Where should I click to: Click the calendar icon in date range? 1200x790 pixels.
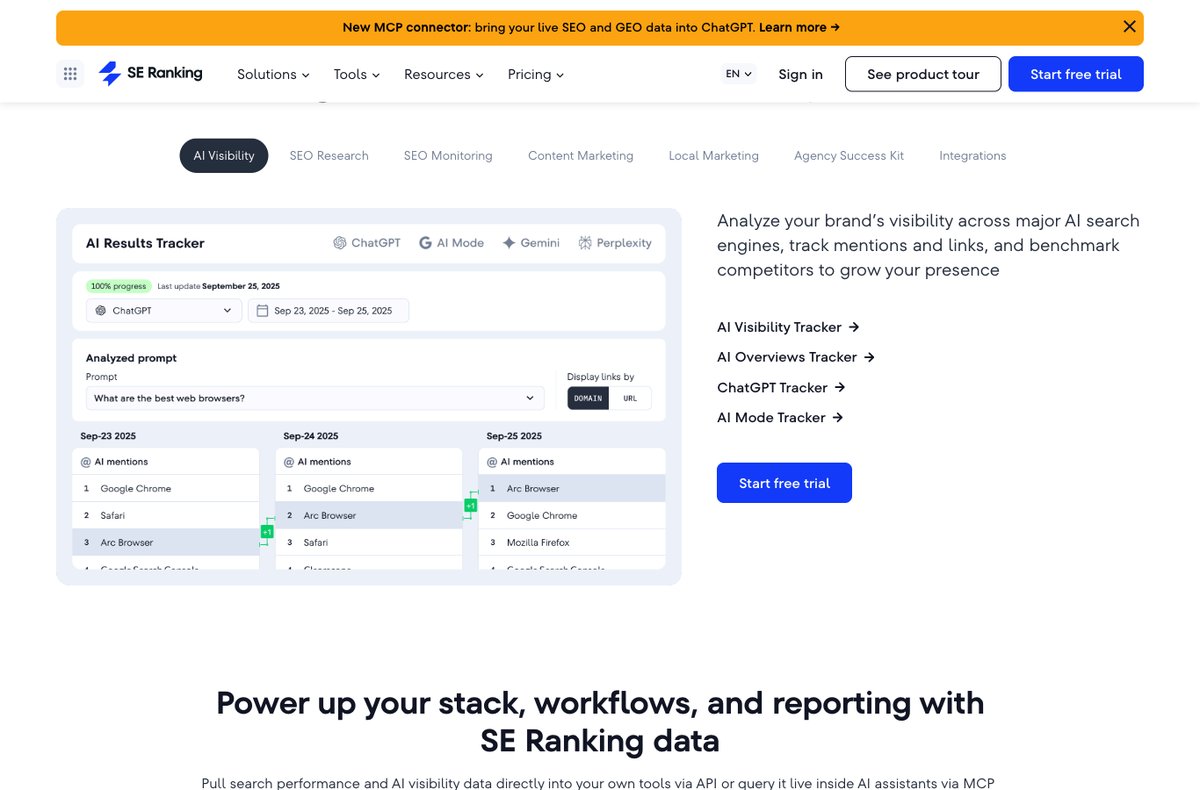263,311
